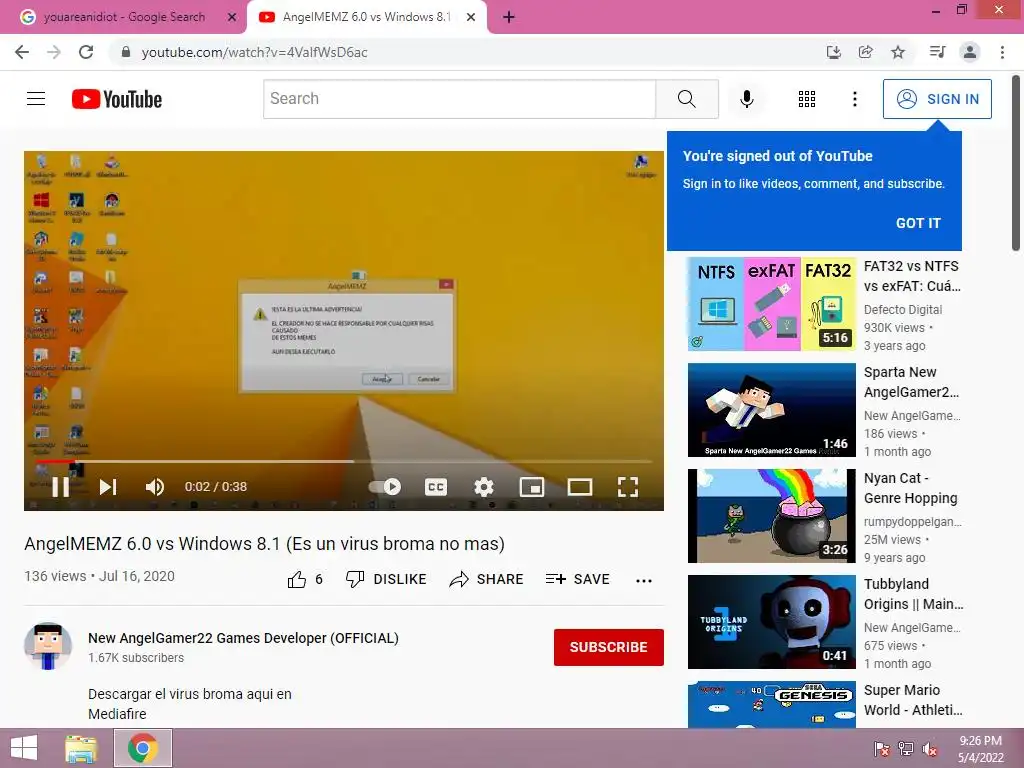Image resolution: width=1024 pixels, height=768 pixels.
Task: Open media controls icon in Chrome toolbar
Action: 937,52
